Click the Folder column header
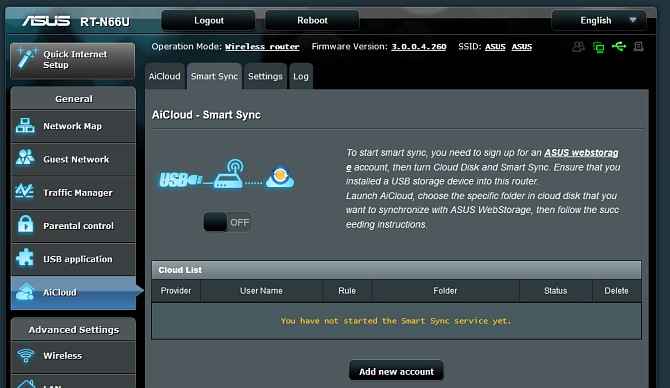The height and width of the screenshot is (388, 670). pos(445,291)
